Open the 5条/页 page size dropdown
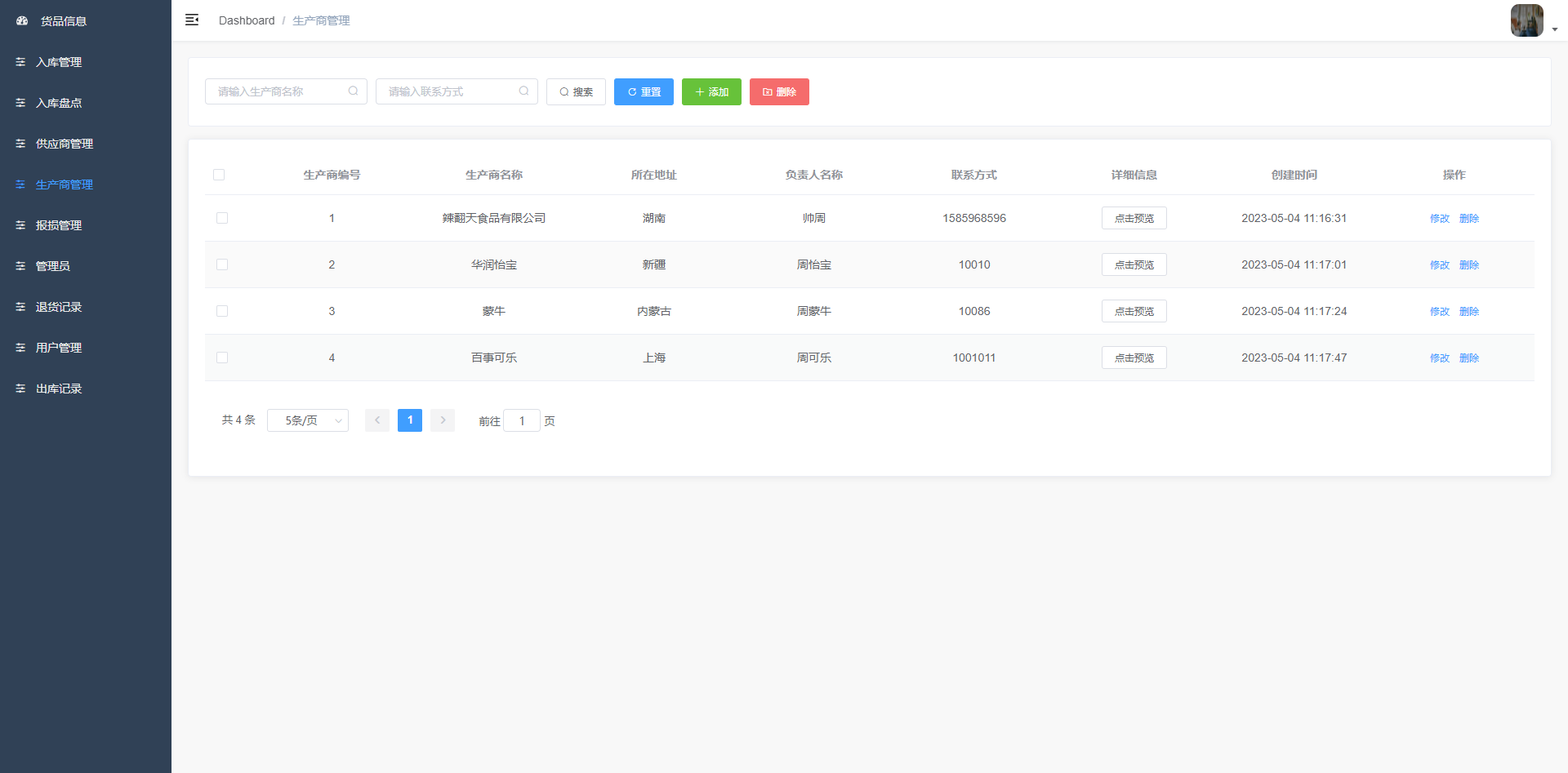Viewport: 1568px width, 773px height. [308, 420]
